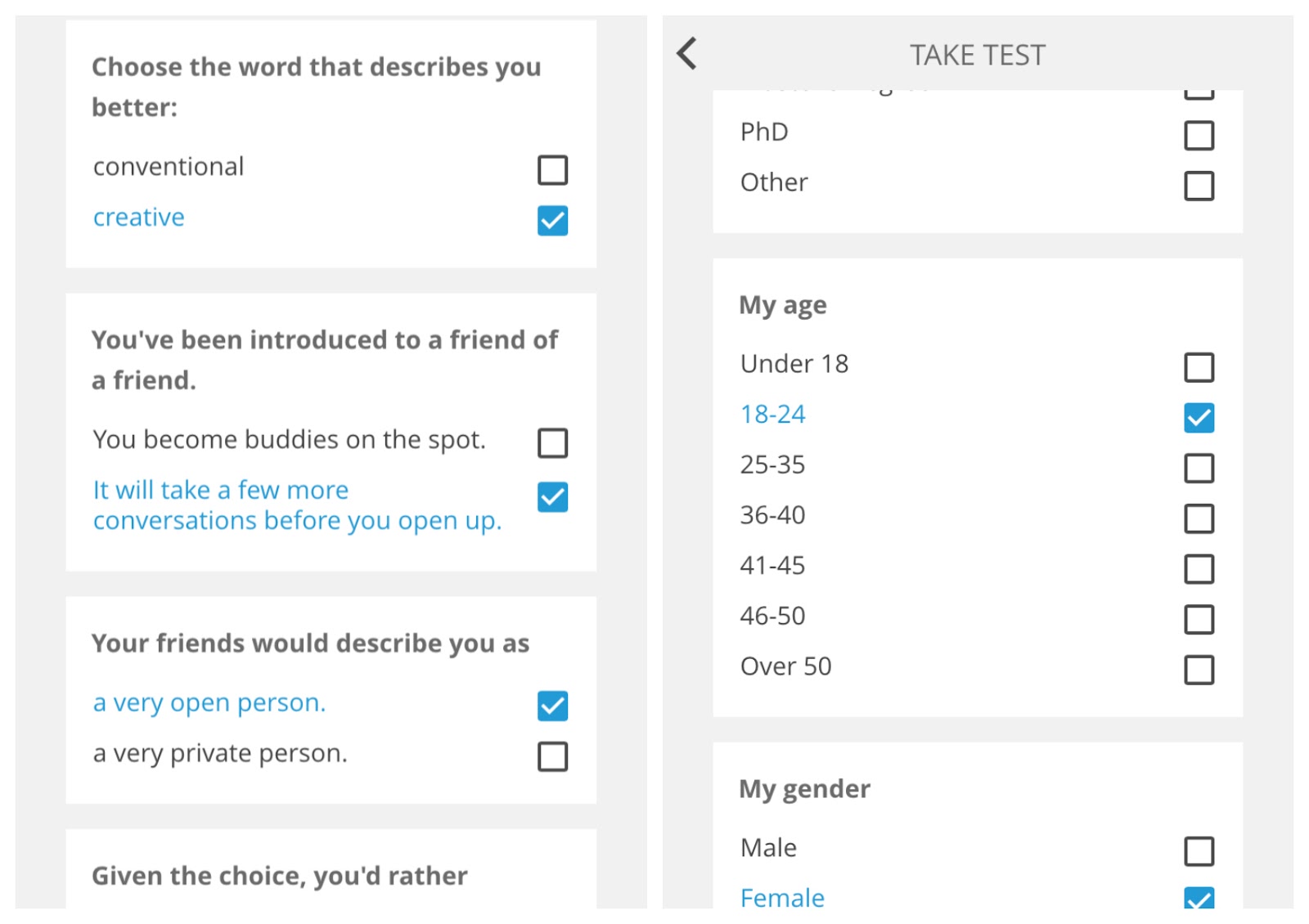Click the TAKE TEST header title
Screen dimensions: 1309x924
(977, 56)
